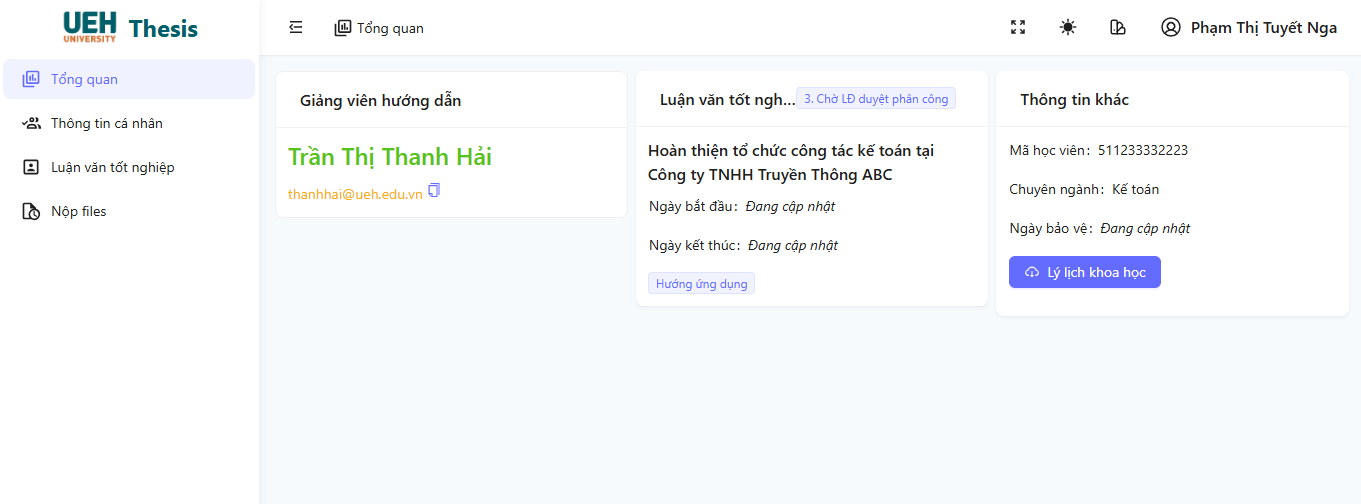This screenshot has width=1361, height=504.
Task: Toggle light/dark theme sun icon
Action: 1068,28
